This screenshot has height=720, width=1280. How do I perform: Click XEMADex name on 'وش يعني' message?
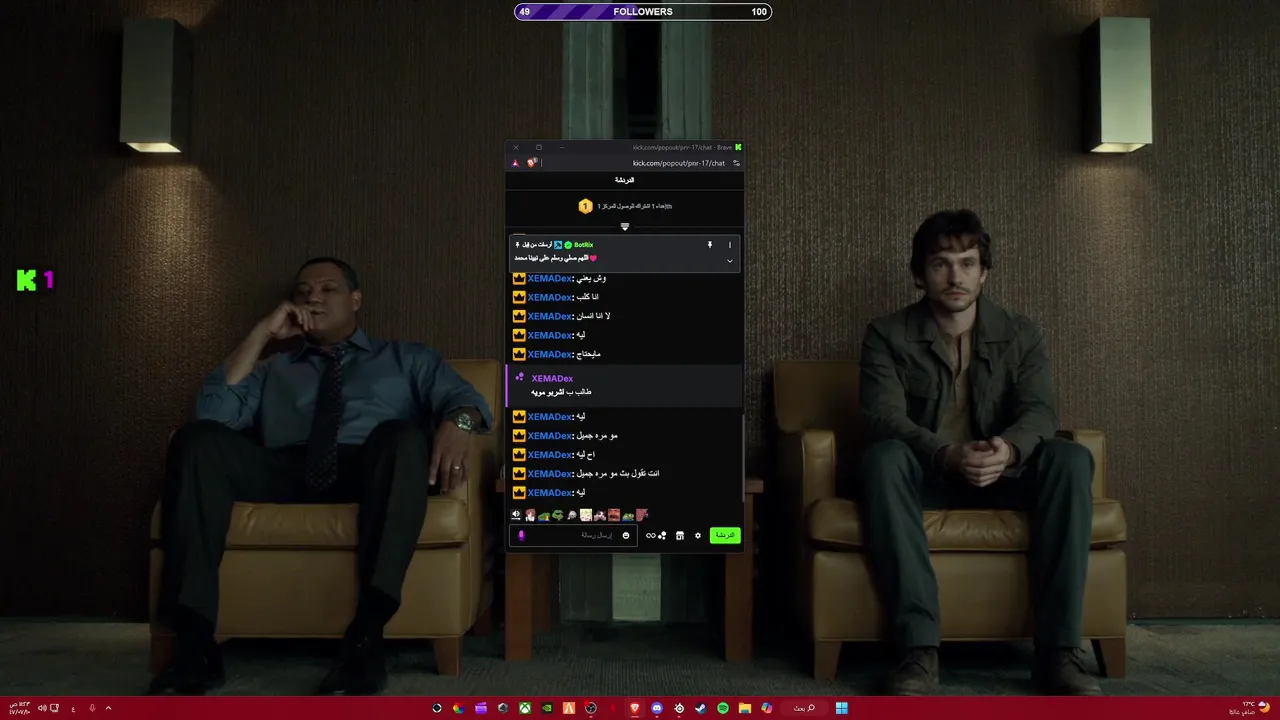tap(550, 278)
